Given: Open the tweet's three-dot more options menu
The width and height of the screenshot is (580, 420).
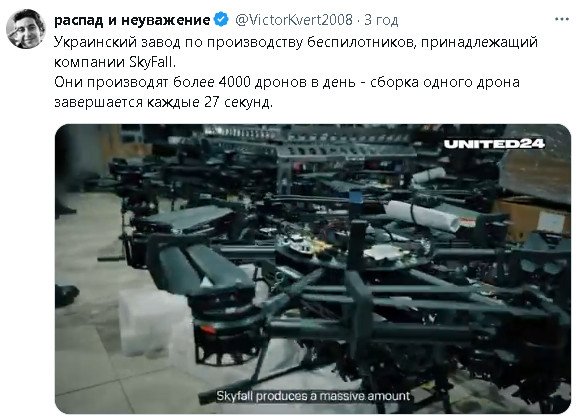Looking at the screenshot, I should [x=562, y=19].
